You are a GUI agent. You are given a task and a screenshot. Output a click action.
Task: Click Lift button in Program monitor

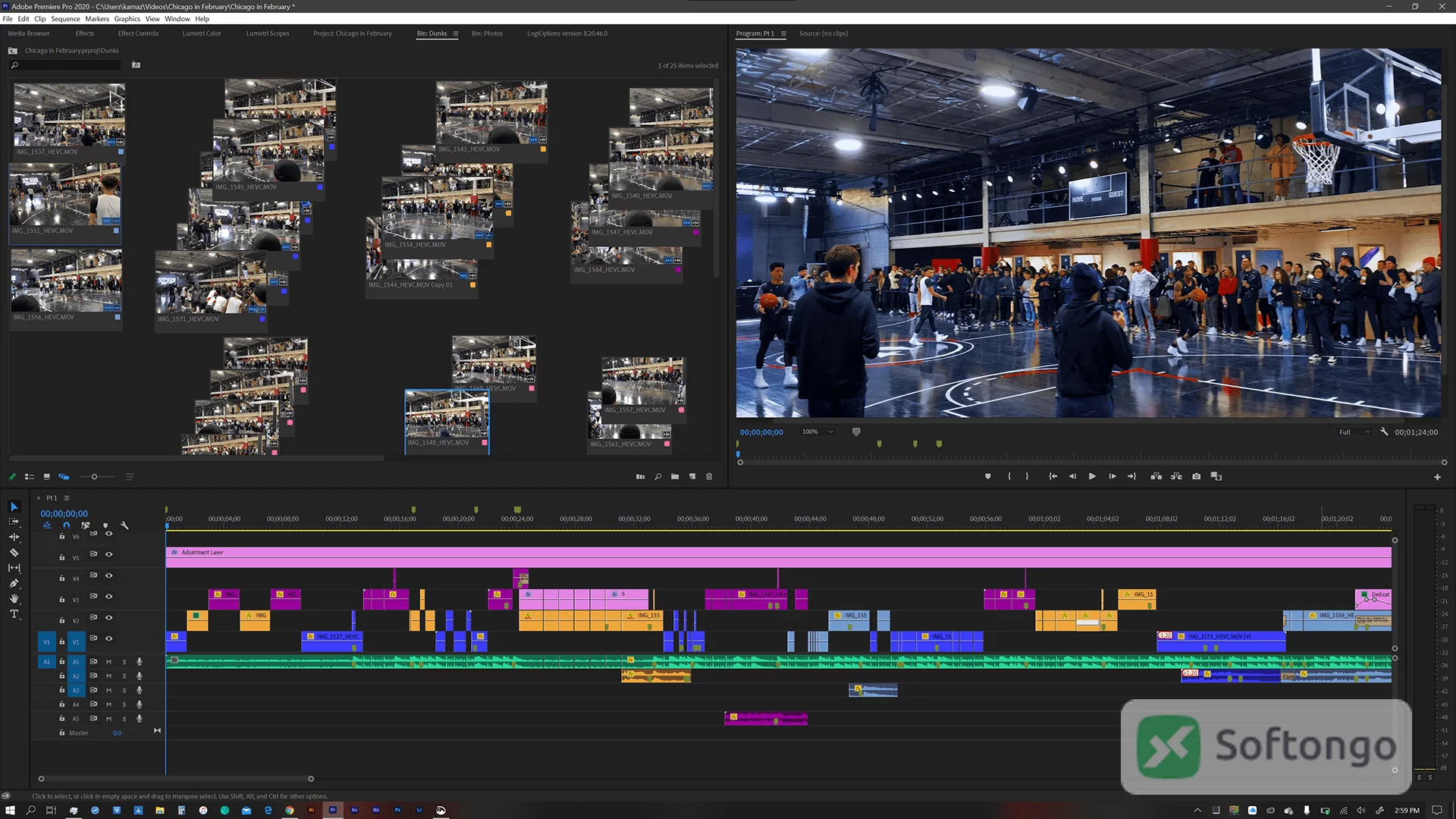pos(1156,476)
